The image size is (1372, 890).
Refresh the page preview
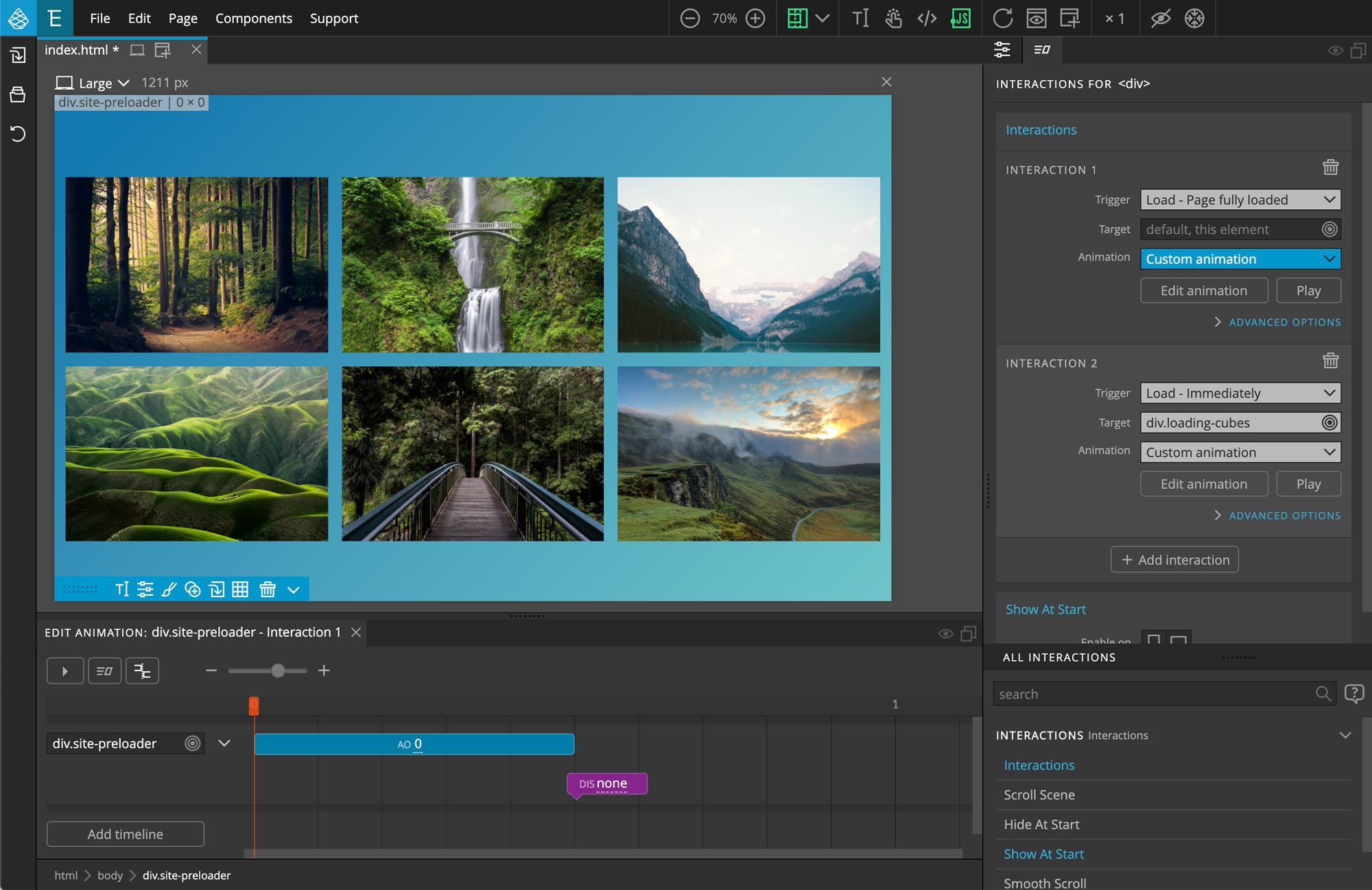(x=1002, y=19)
